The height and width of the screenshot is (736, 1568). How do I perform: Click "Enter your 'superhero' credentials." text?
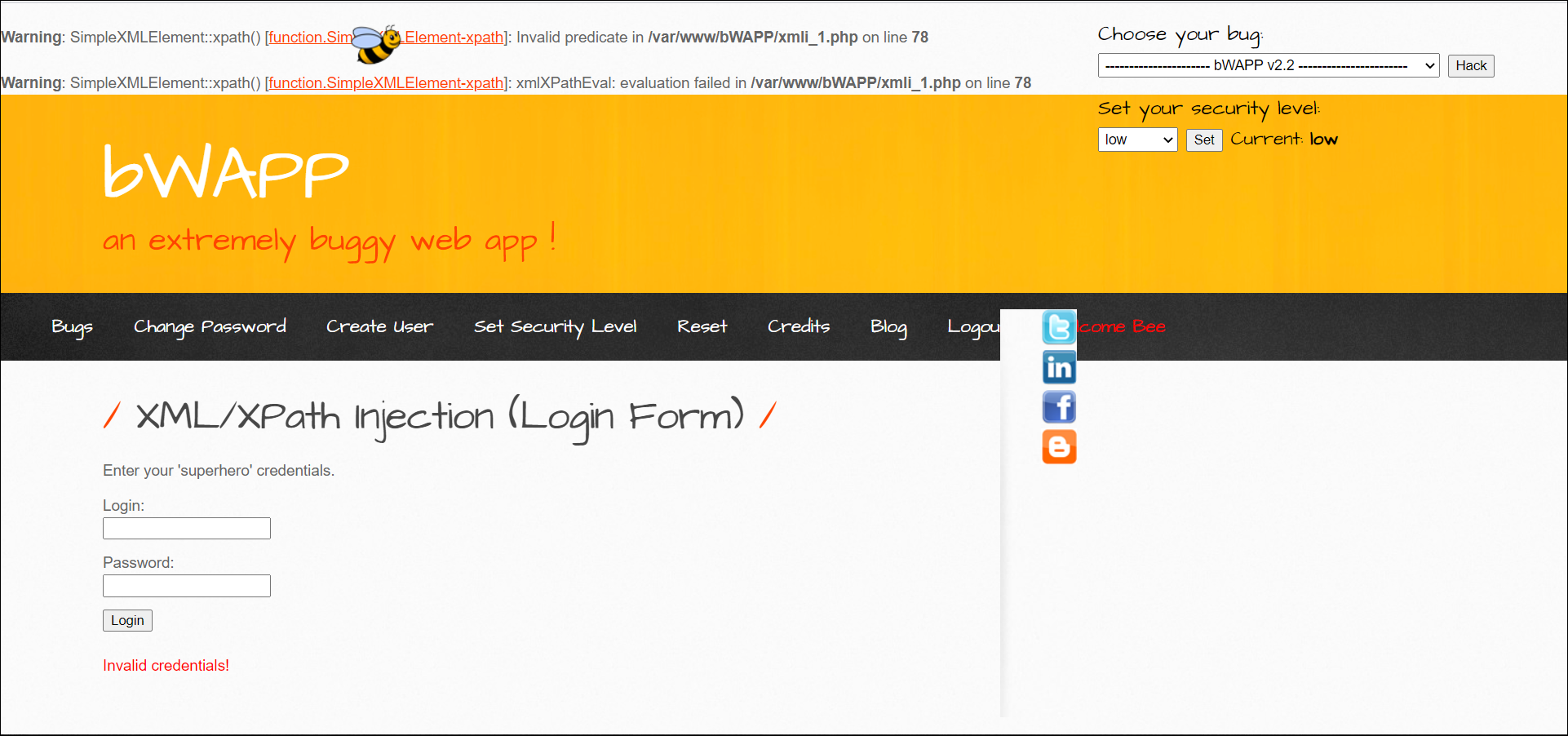tap(219, 470)
